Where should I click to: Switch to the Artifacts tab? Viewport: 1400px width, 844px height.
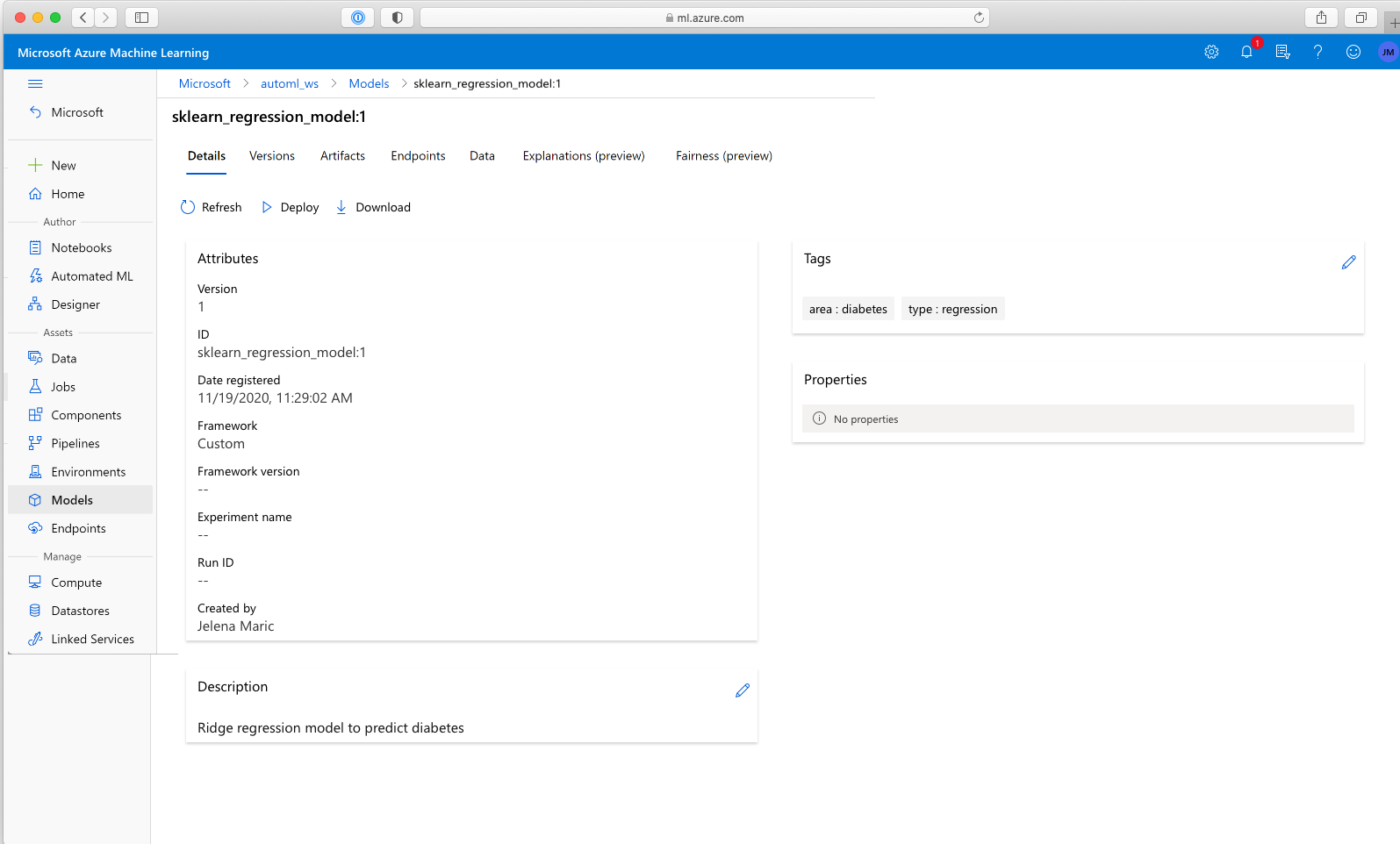tap(342, 156)
